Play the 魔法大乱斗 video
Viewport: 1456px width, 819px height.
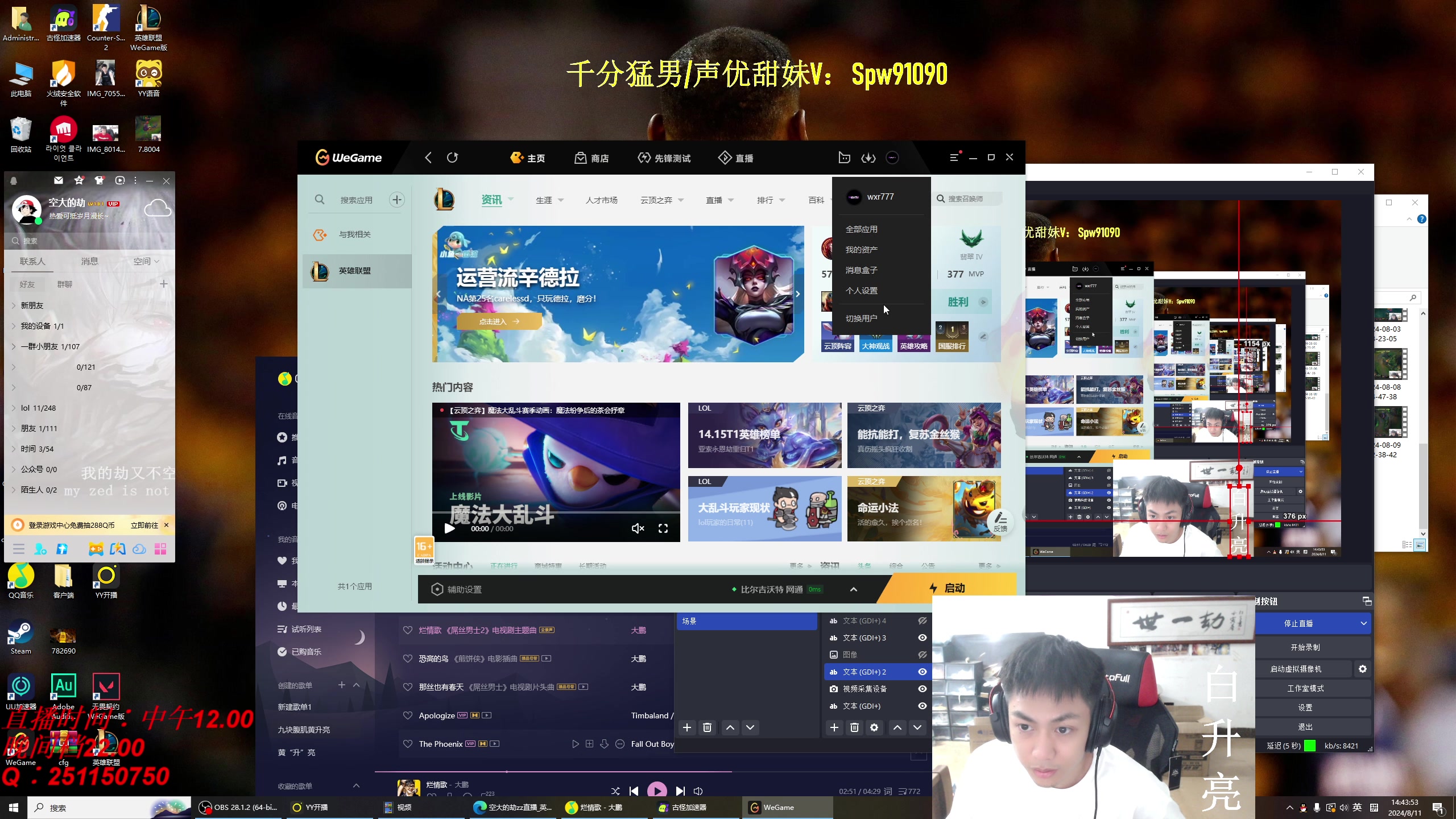[449, 528]
